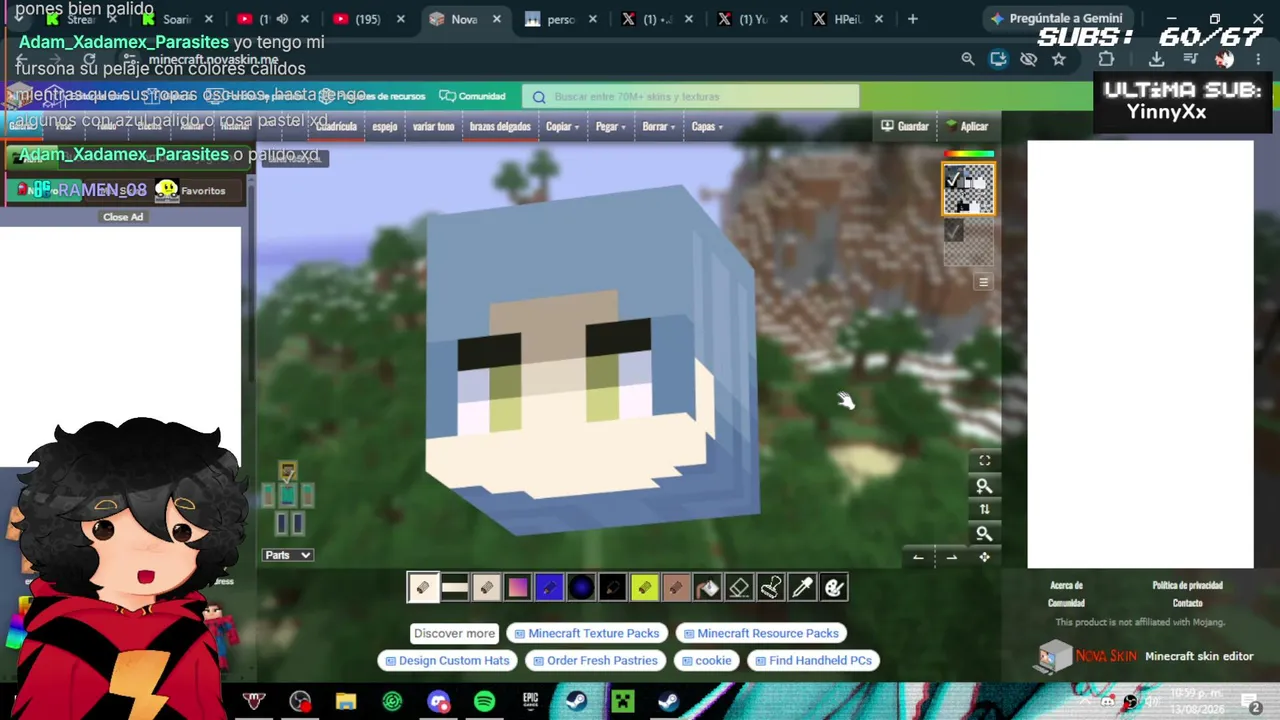Open the Minecraft Texture Packs link
Screen dimensions: 1280x720
coord(586,633)
